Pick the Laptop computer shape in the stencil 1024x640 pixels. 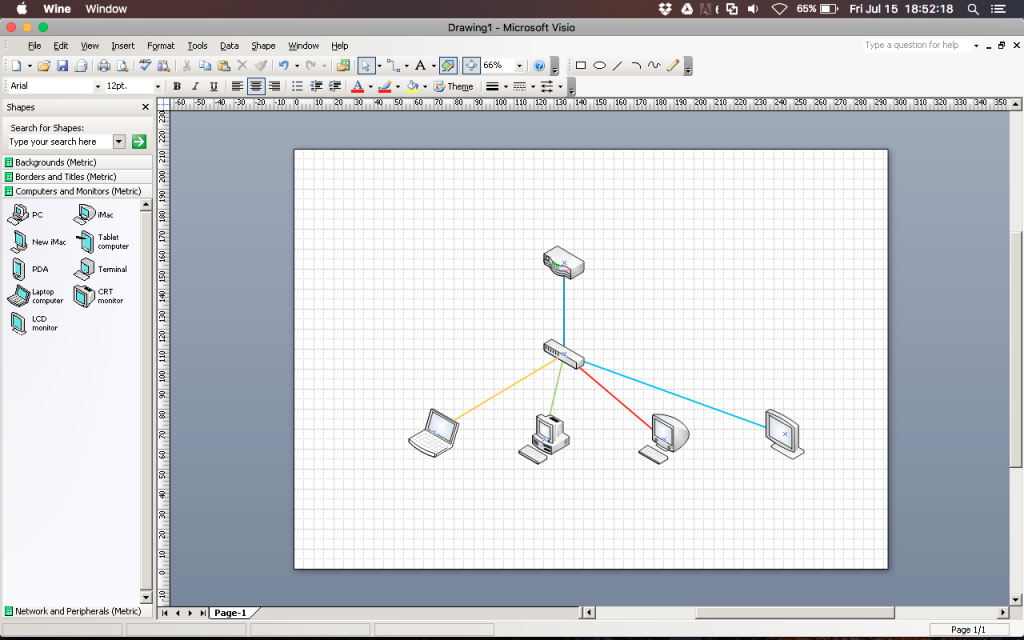pyautogui.click(x=37, y=296)
